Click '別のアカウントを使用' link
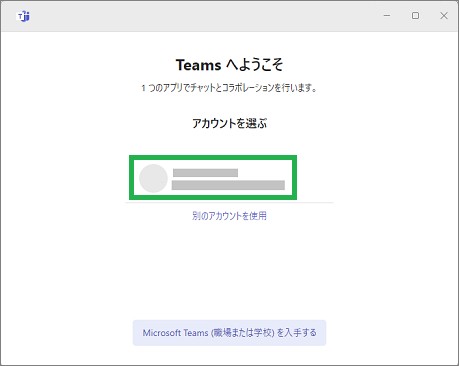 coord(229,216)
